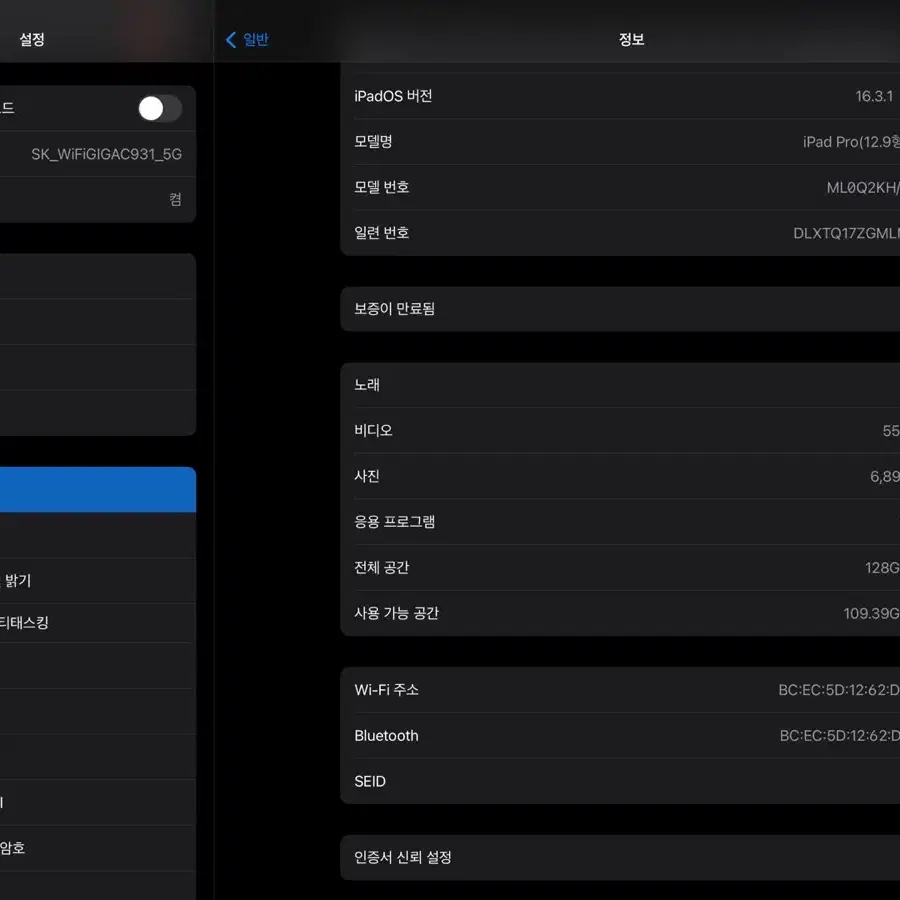Click the DLXTQ17ZGML serial number value

coord(847,233)
